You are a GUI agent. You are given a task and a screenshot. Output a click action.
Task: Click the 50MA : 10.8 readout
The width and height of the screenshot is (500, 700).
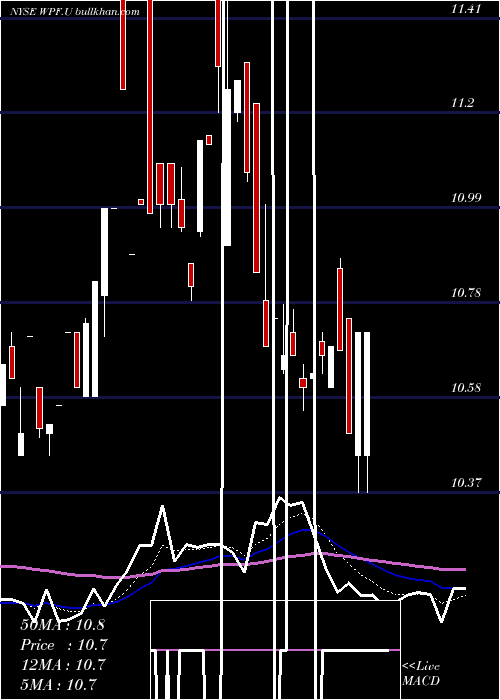coord(62,625)
